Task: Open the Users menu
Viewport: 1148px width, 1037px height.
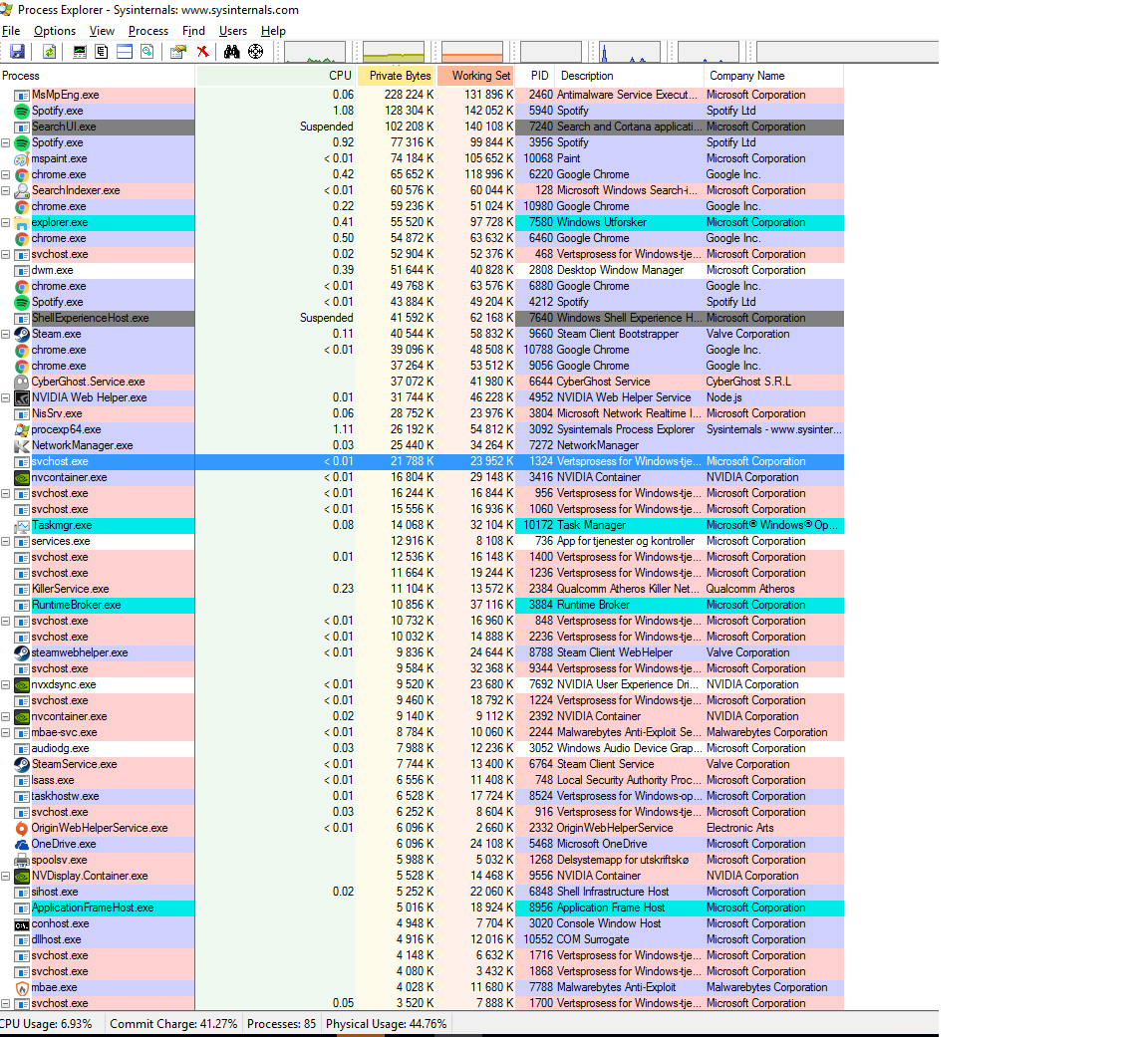Action: [233, 31]
